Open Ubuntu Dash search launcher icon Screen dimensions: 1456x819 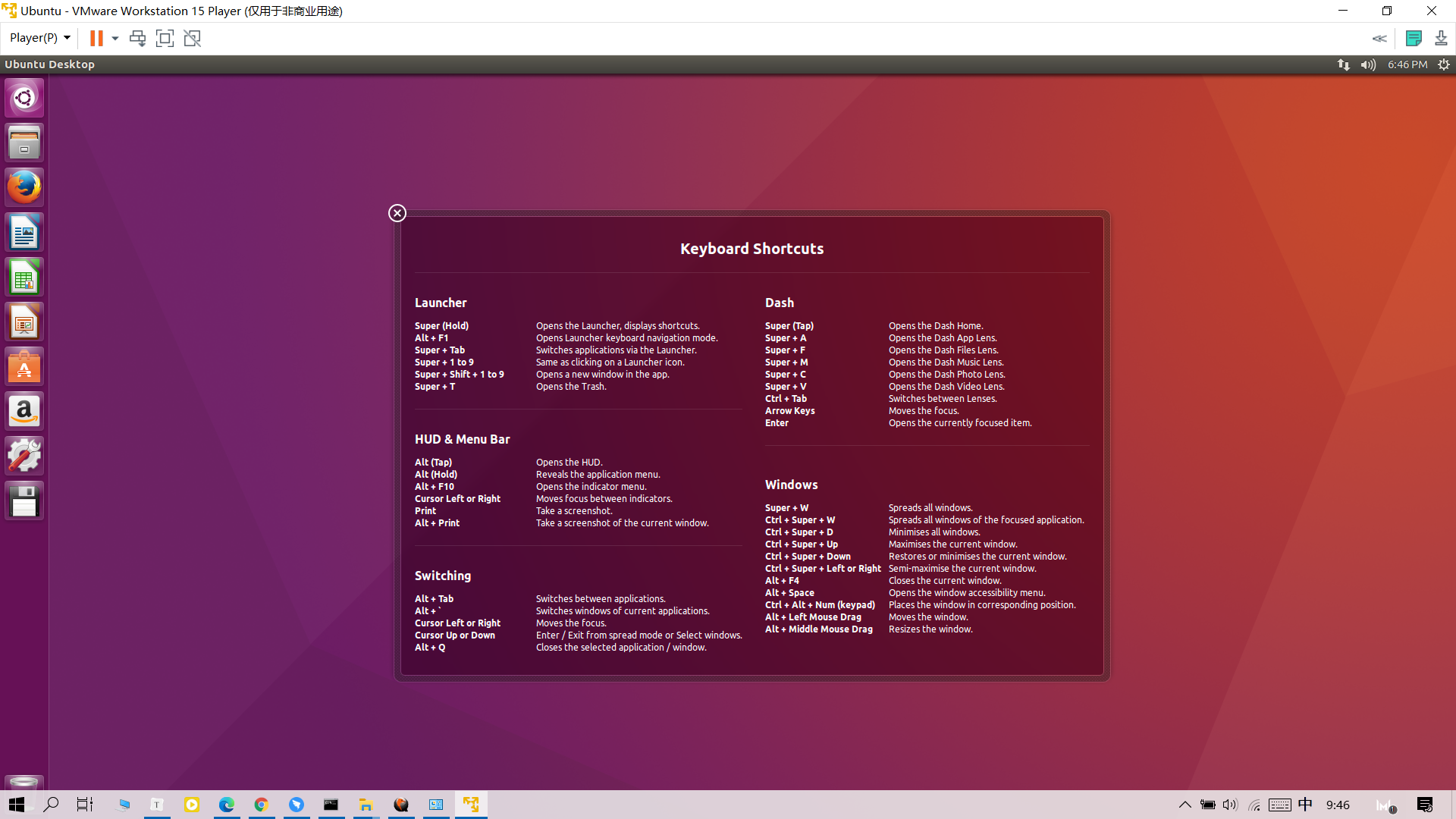coord(24,98)
